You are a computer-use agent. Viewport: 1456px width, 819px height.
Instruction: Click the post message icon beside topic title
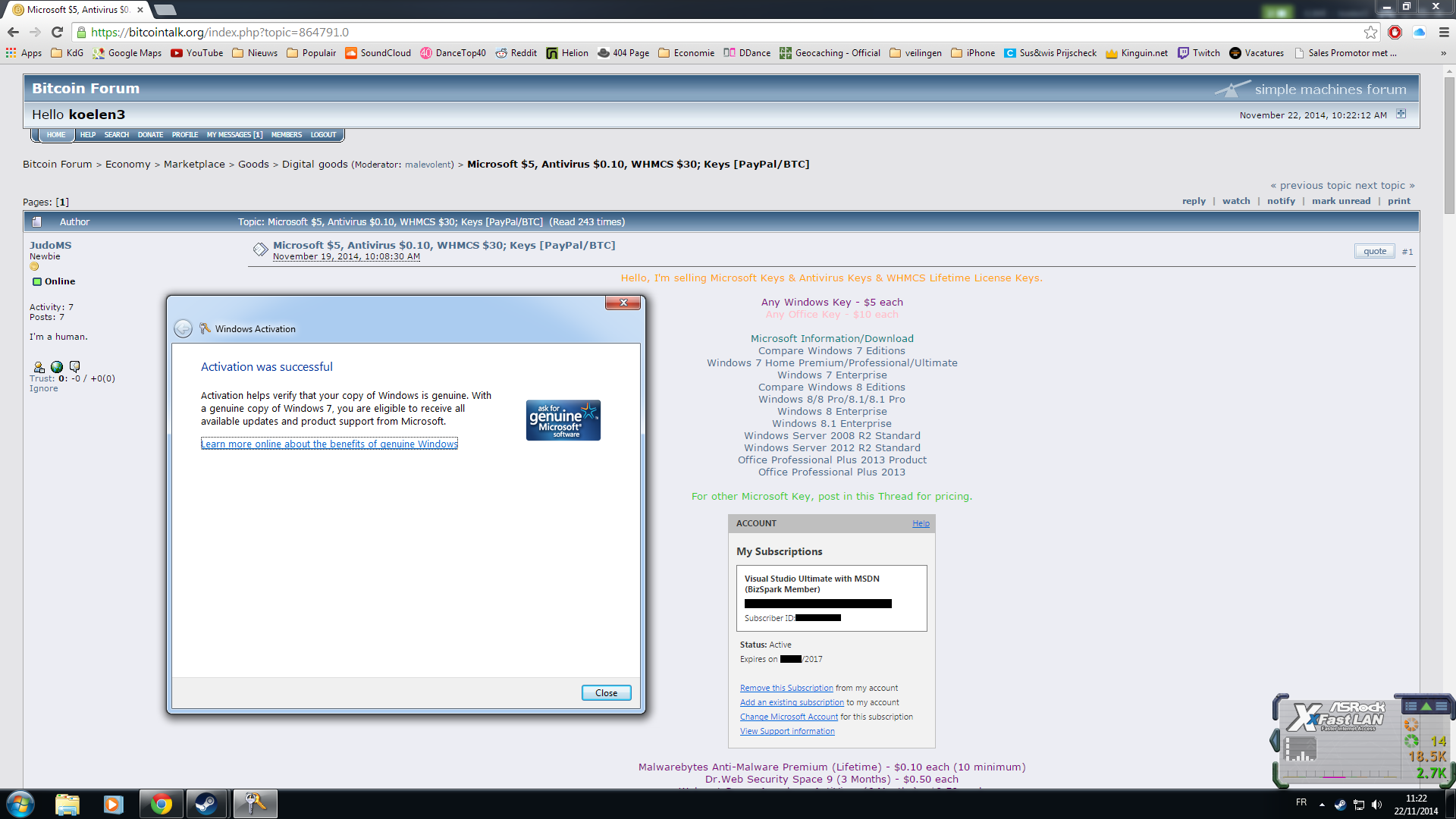tap(260, 249)
